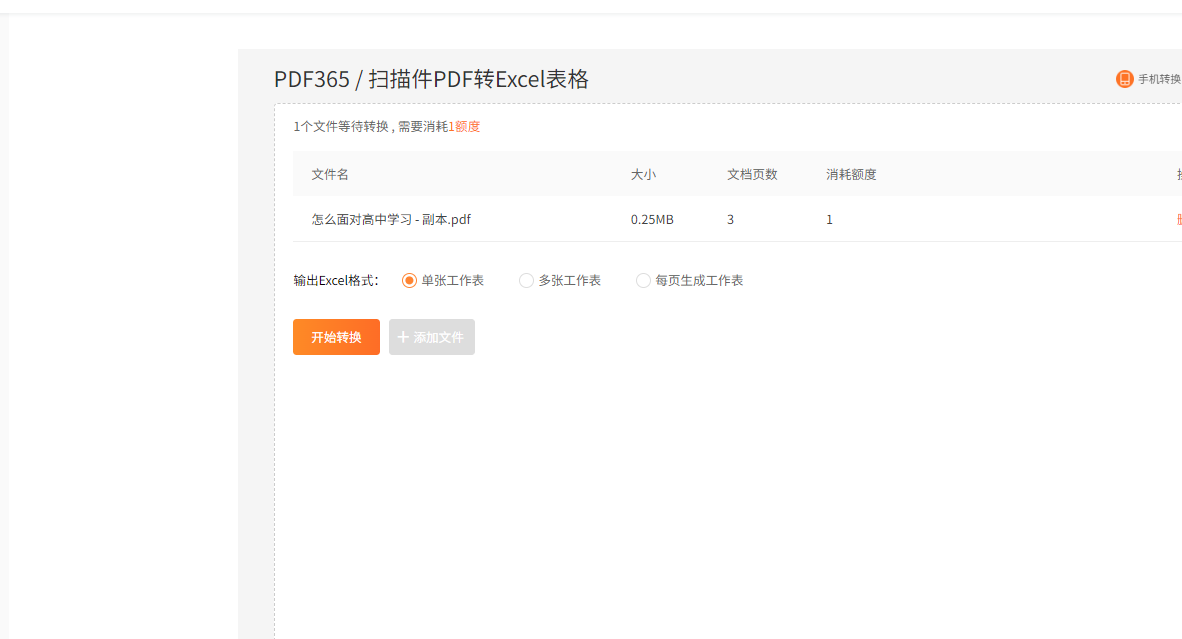Click the 输出Excel格式 label
This screenshot has width=1182, height=639.
tap(336, 281)
